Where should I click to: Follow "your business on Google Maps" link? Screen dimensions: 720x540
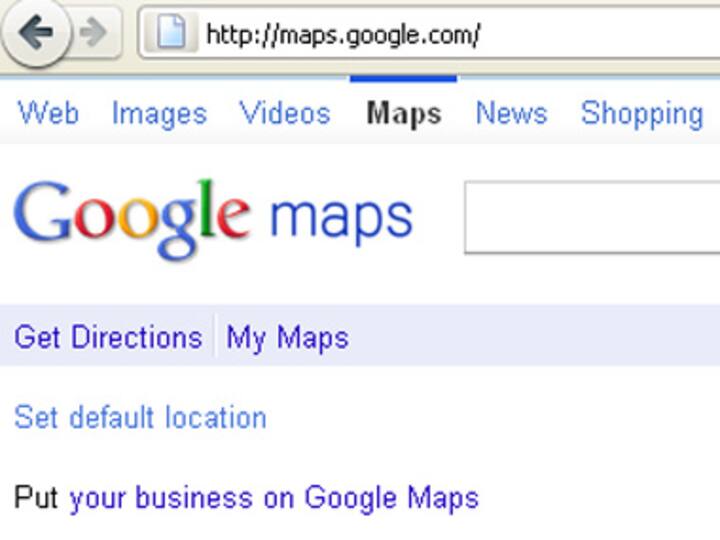point(274,497)
